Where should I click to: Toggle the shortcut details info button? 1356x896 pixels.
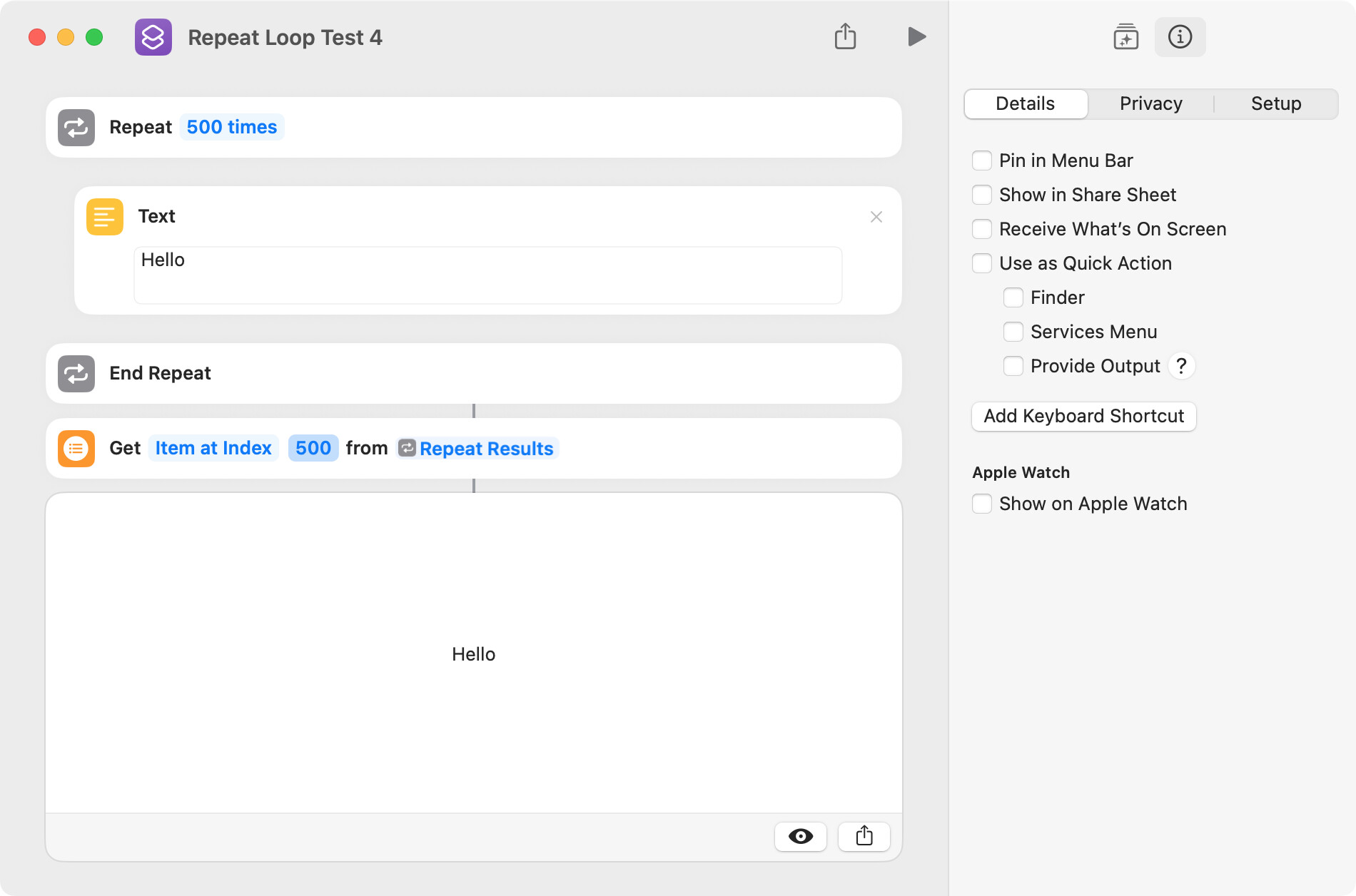(1180, 37)
